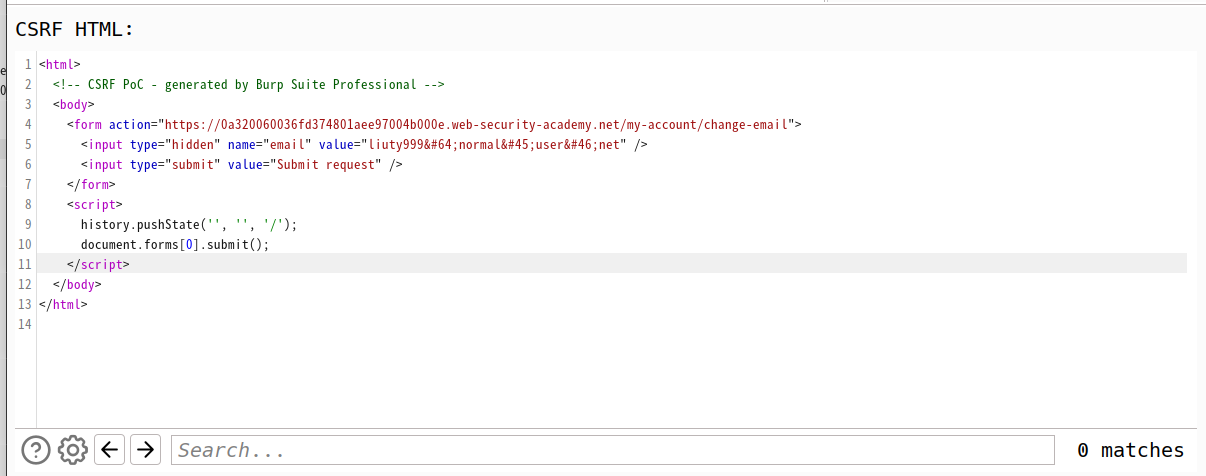
Task: Focus the Search input field
Action: click(x=612, y=450)
